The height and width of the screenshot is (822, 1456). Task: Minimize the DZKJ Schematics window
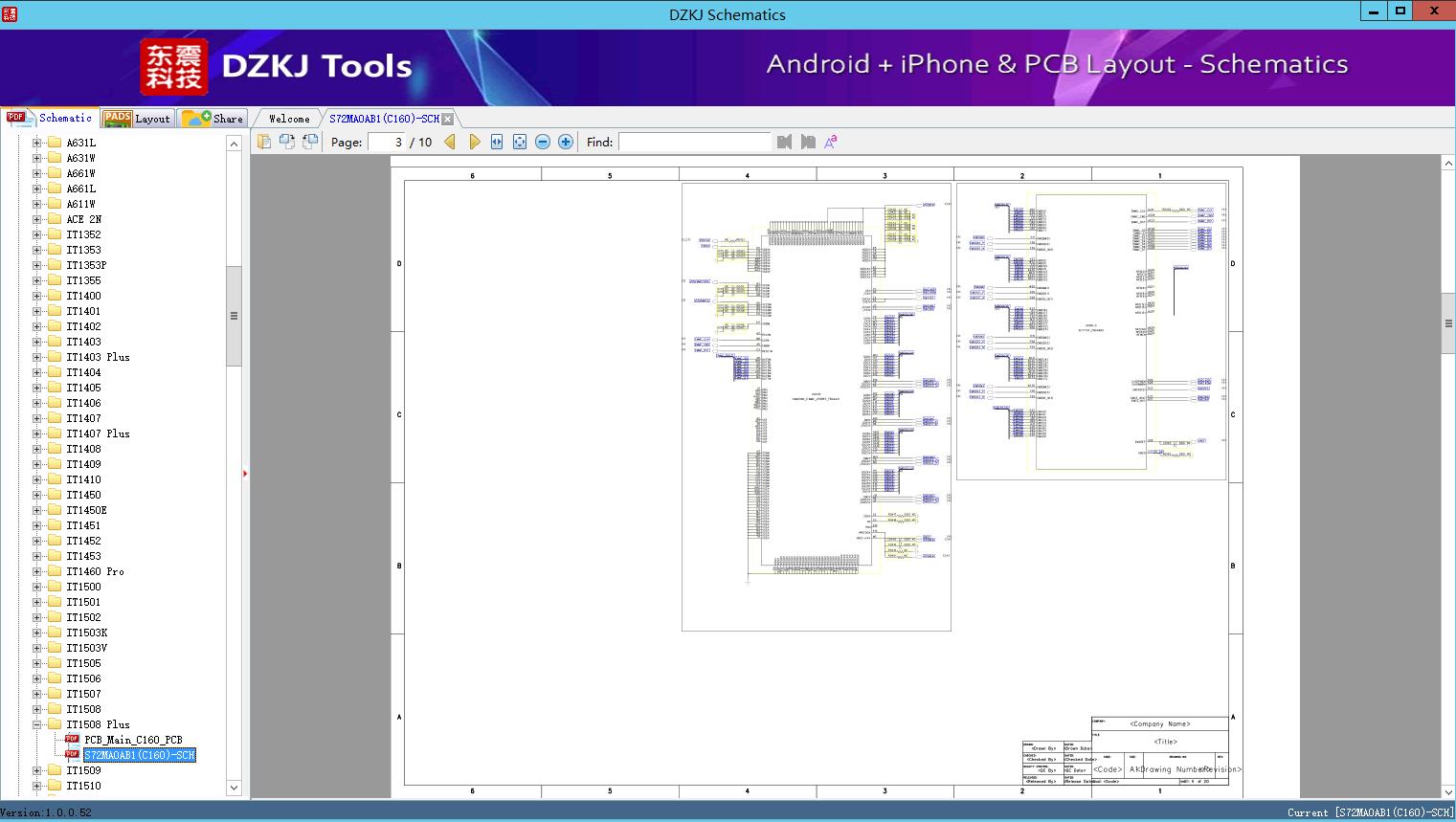1374,11
